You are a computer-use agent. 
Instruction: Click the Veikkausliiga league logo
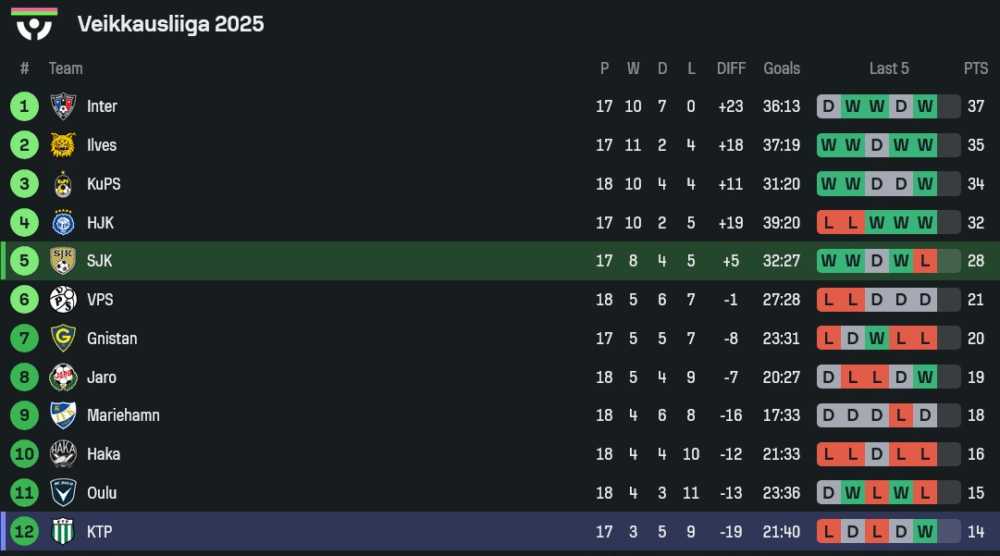click(35, 24)
